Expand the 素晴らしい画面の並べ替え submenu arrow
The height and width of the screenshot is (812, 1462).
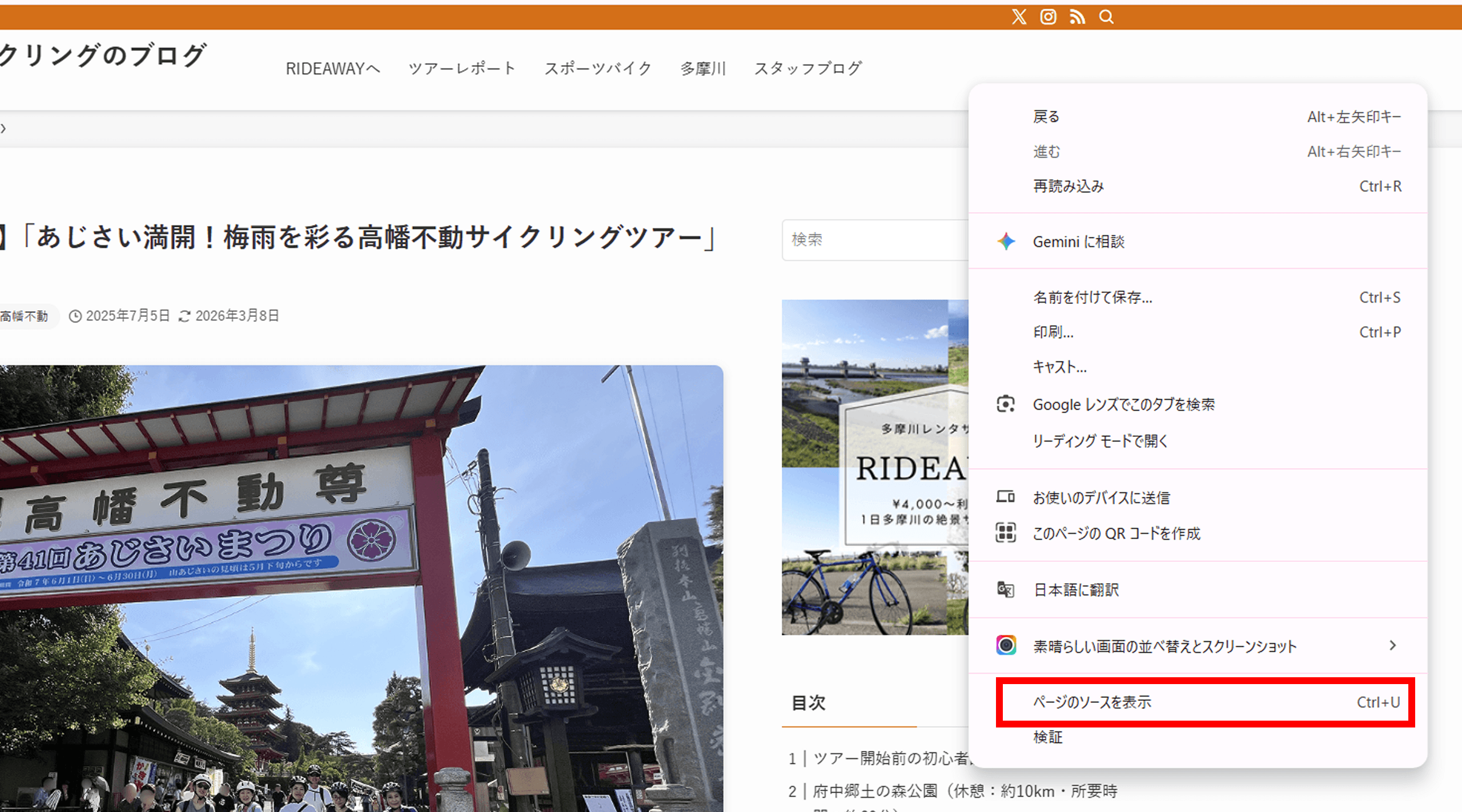tap(1393, 645)
